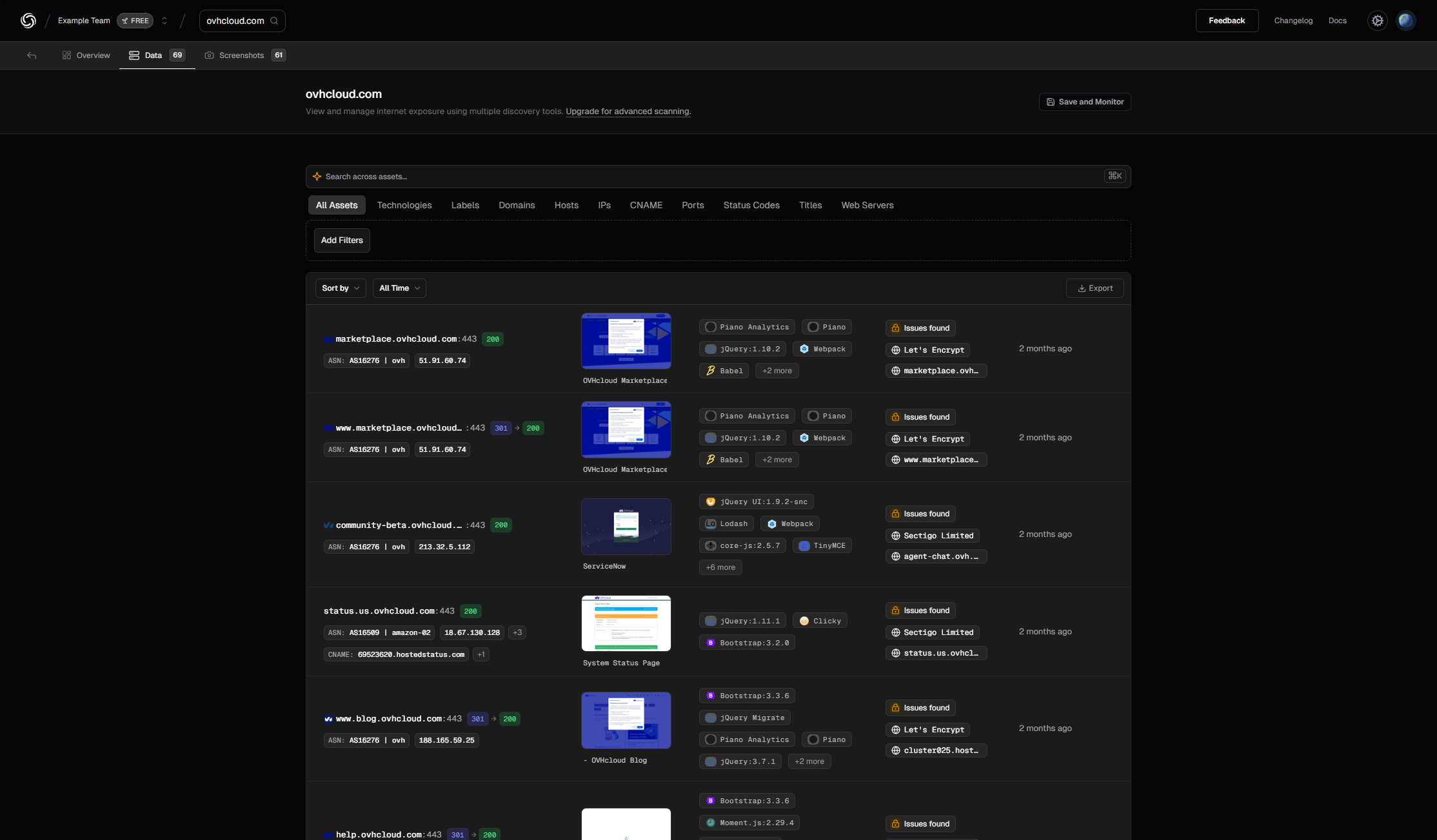Open the All Time dropdown
Screen dimensions: 1437x840
click(399, 288)
